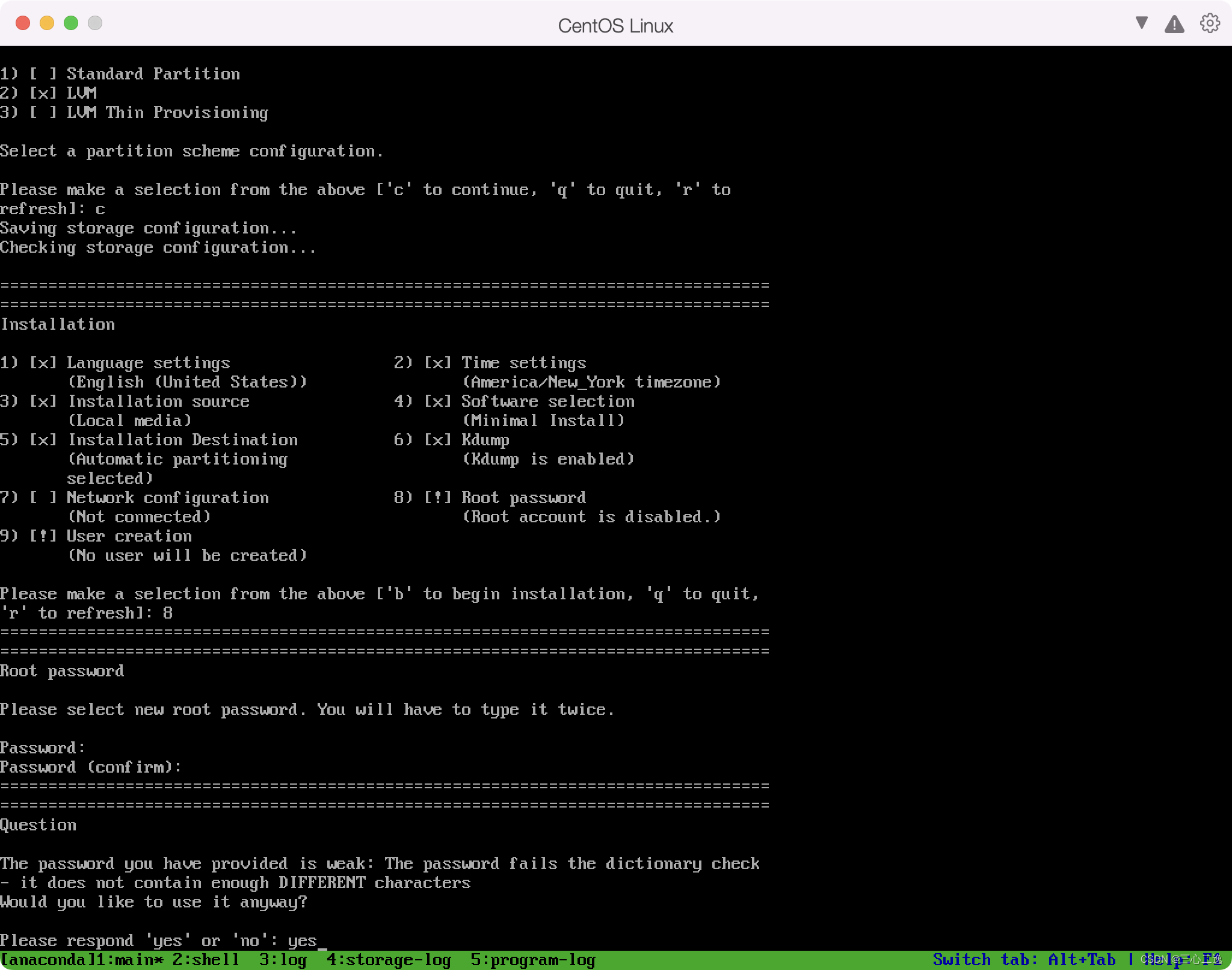
Task: Click '(Minimal Install)' text
Action: tap(543, 421)
